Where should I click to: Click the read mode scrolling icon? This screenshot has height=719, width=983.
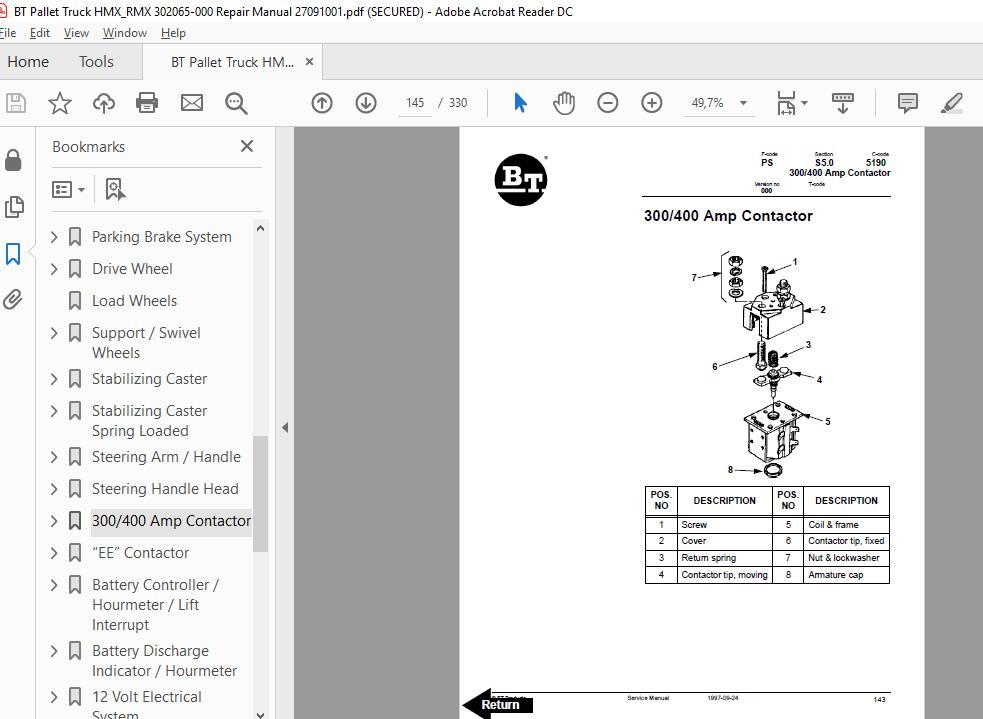[x=843, y=103]
